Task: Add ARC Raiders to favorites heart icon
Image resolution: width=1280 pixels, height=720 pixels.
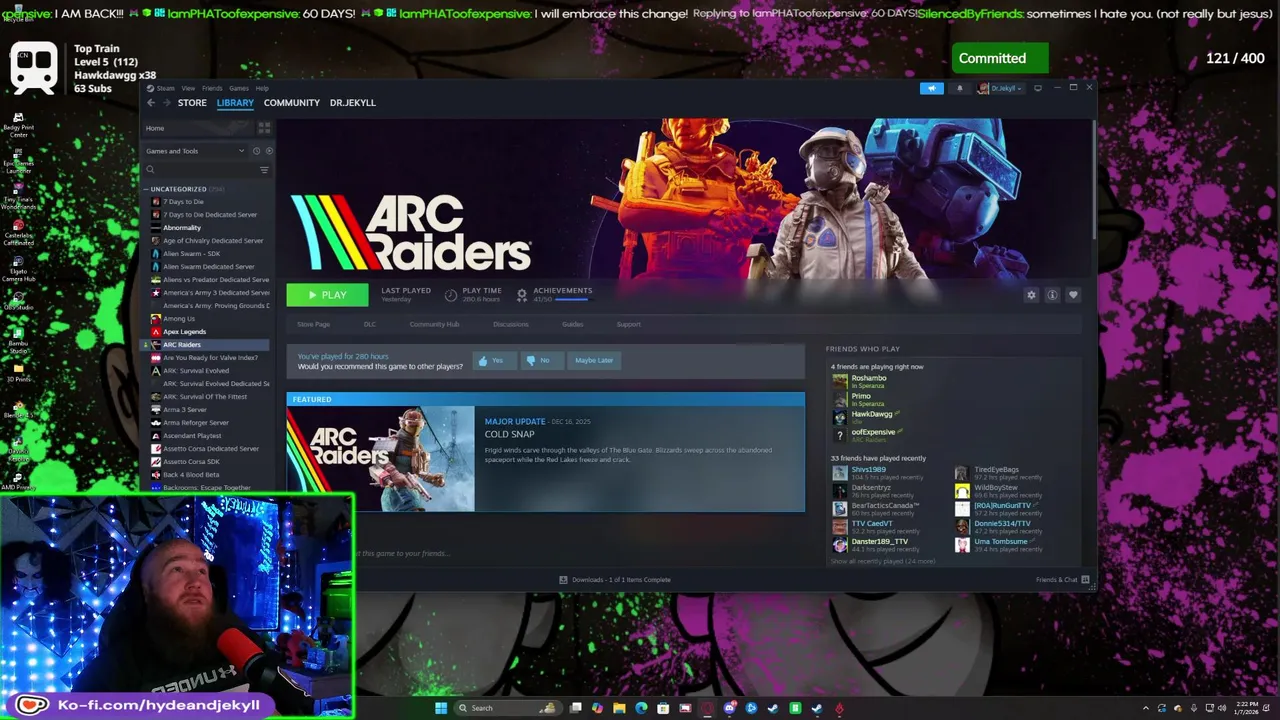Action: pyautogui.click(x=1073, y=295)
